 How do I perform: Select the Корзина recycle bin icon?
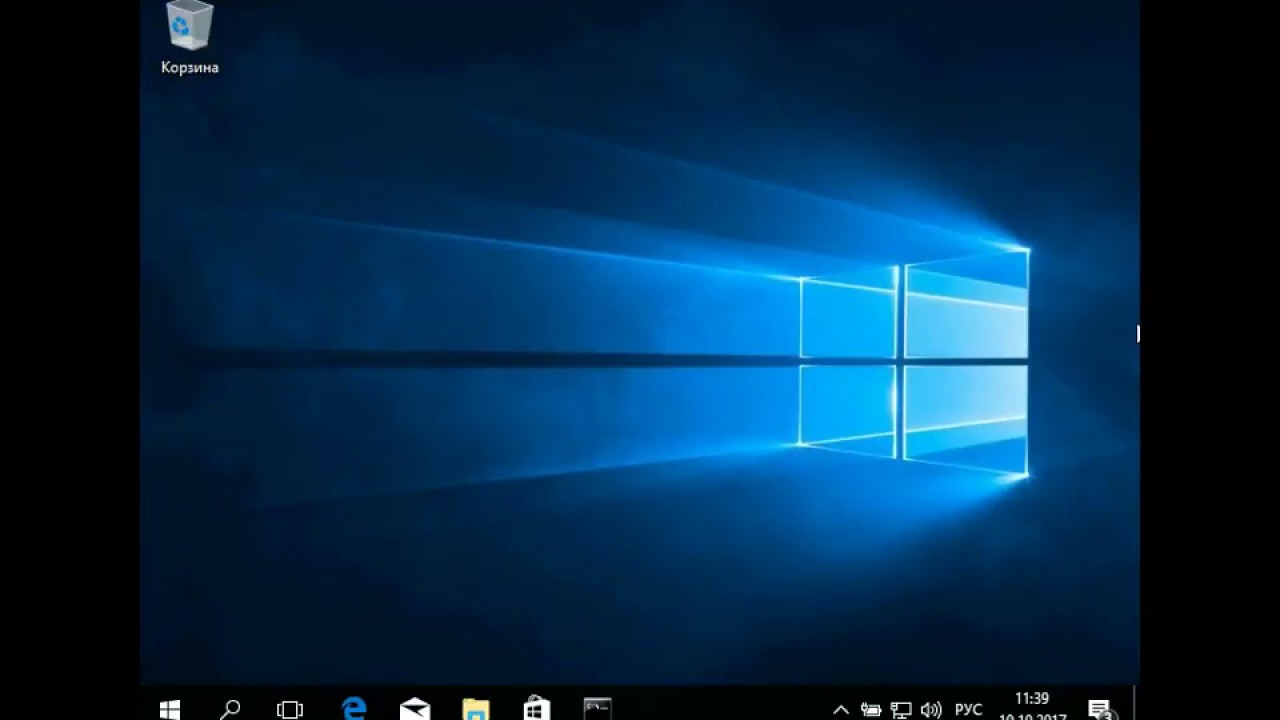coord(190,38)
